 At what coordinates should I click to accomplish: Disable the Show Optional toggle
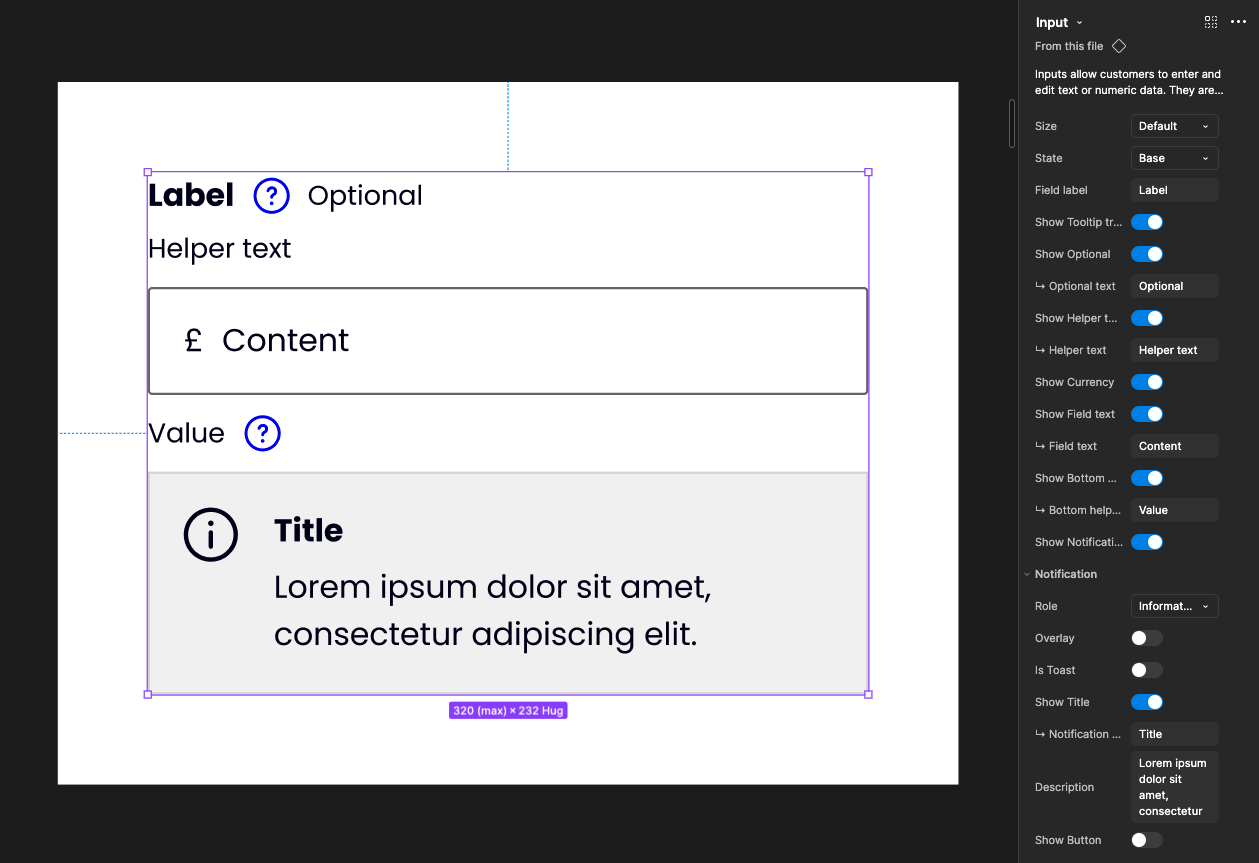1147,254
